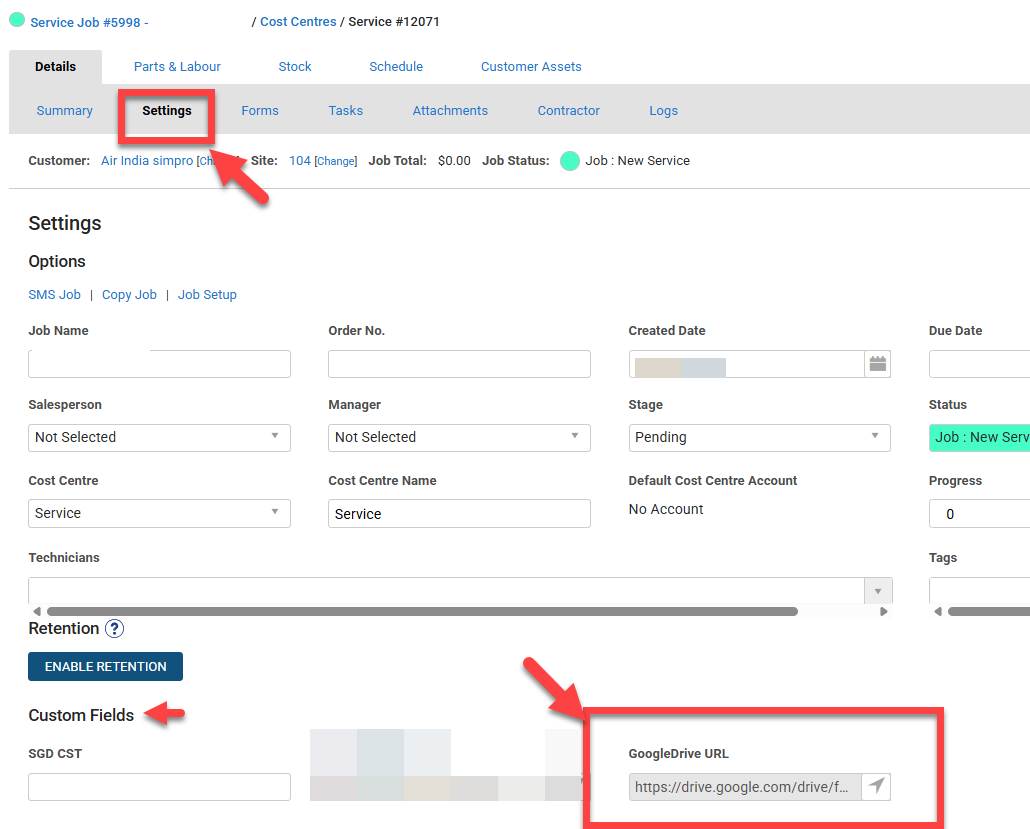Open the Customer Assets tab
The width and height of the screenshot is (1030, 829).
[x=531, y=67]
